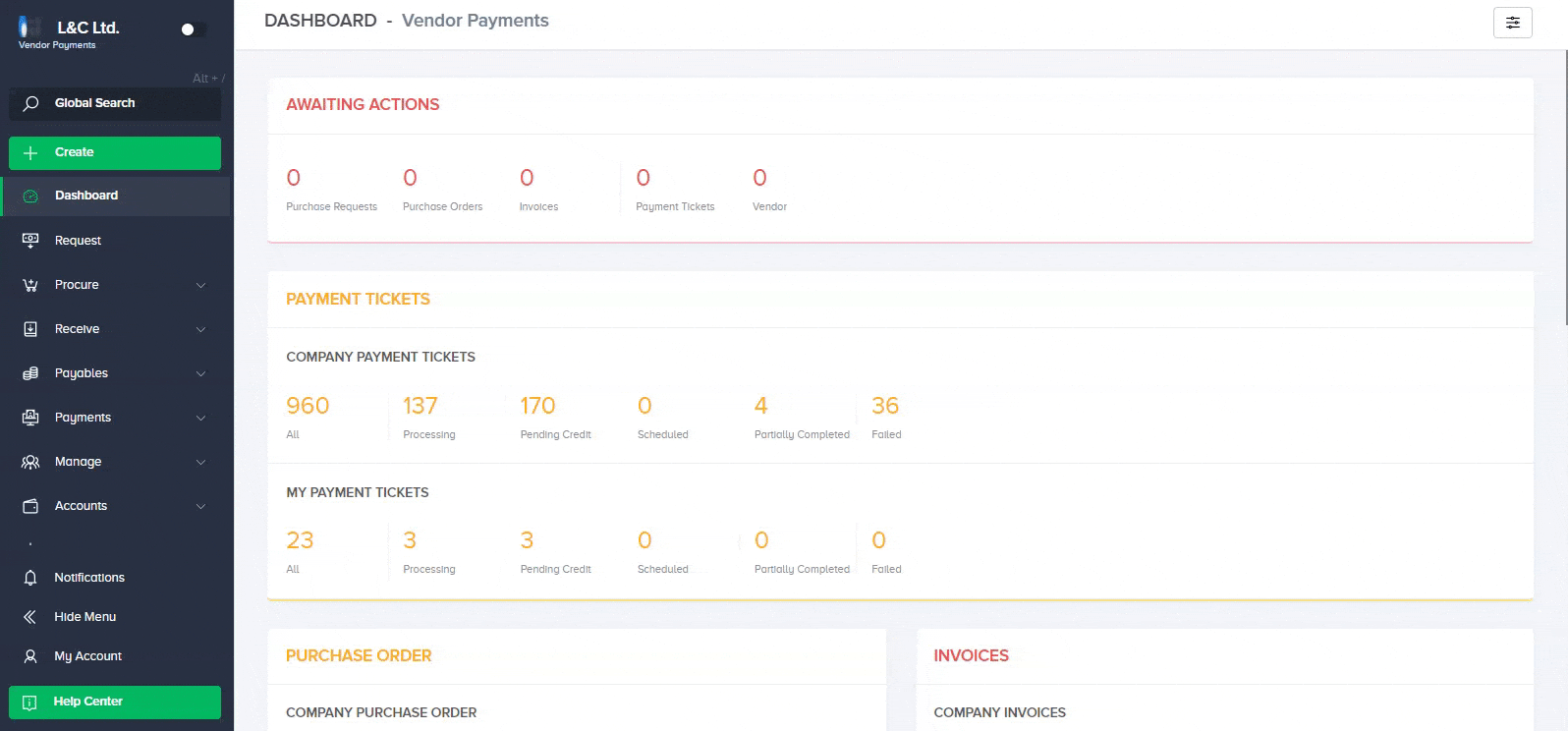
Task: Click the Help Center info icon
Action: [29, 702]
